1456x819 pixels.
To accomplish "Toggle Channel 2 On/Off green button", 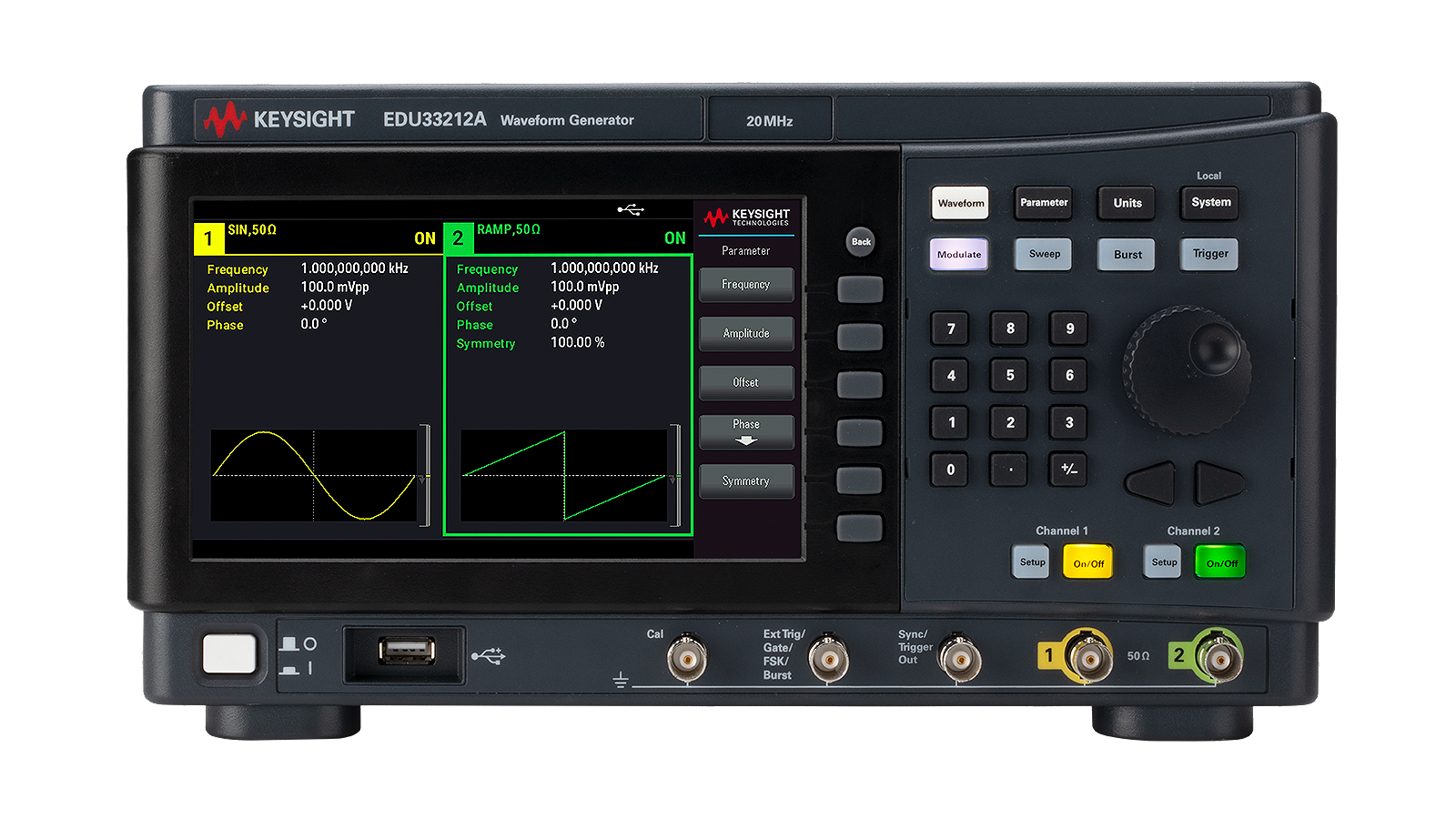I will [1221, 563].
